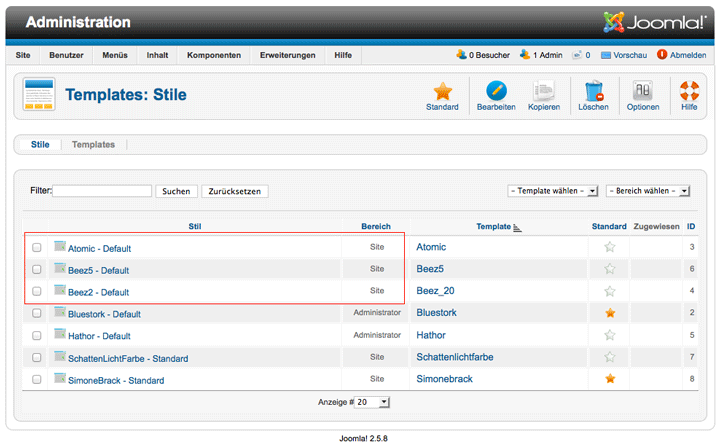Click the Standard star toolbar icon
The width and height of the screenshot is (720, 446).
coord(443,91)
